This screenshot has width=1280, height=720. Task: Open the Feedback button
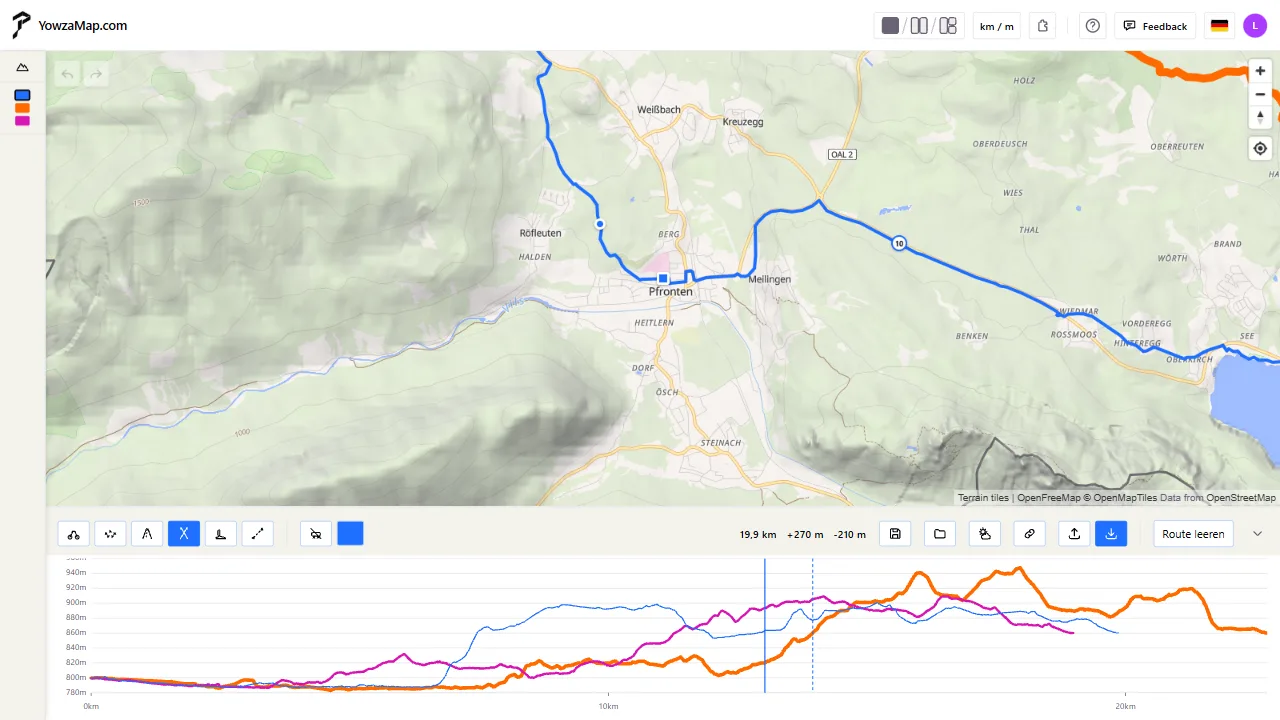click(1155, 26)
